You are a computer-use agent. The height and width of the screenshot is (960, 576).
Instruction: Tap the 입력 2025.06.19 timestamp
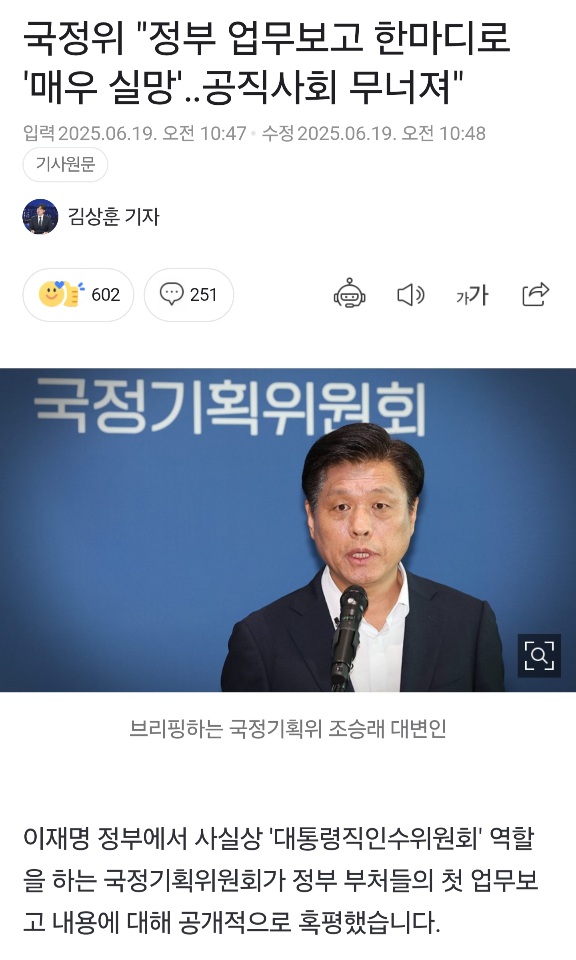pos(135,133)
